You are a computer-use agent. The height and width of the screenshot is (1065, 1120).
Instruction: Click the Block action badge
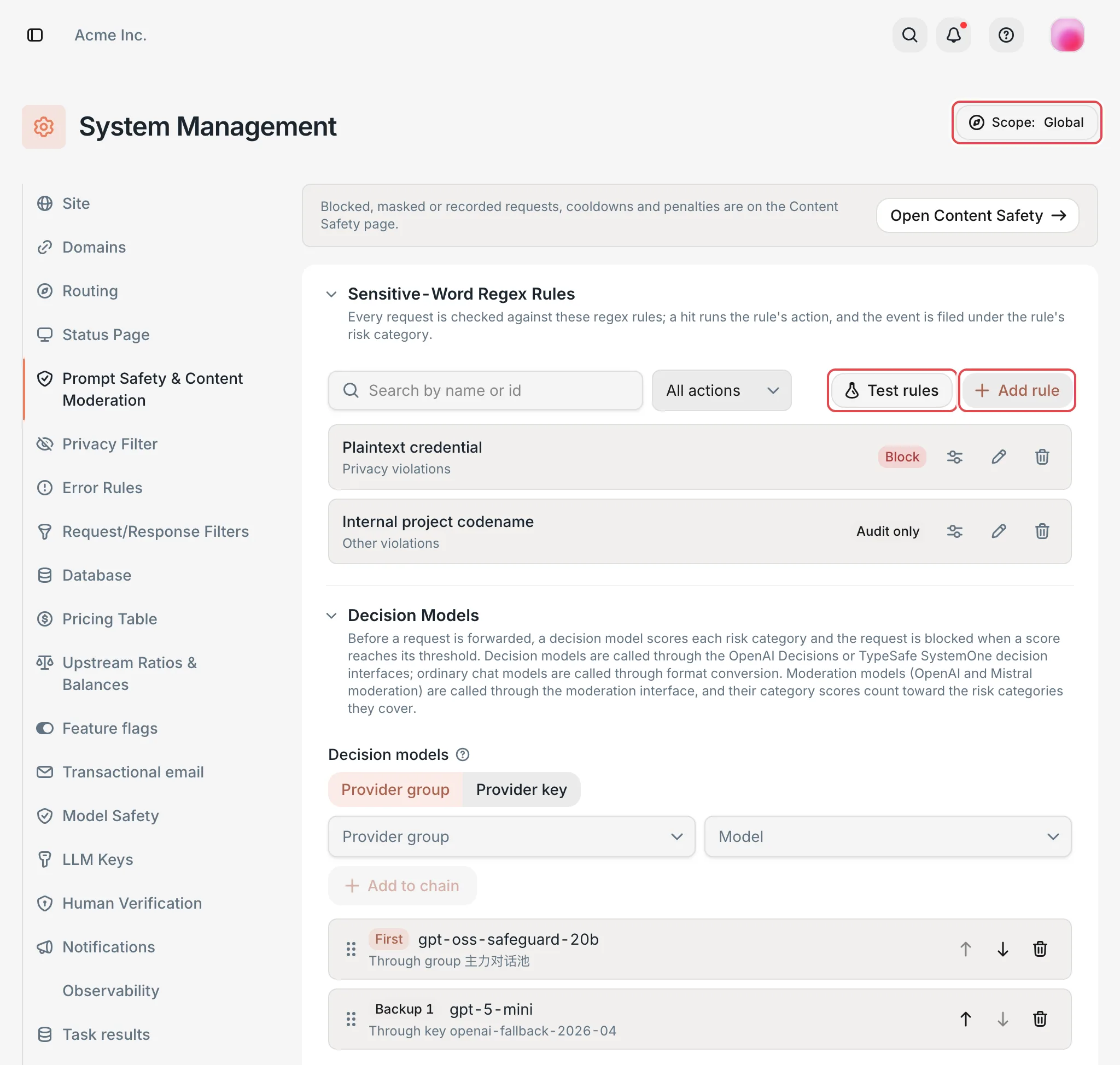tap(902, 457)
